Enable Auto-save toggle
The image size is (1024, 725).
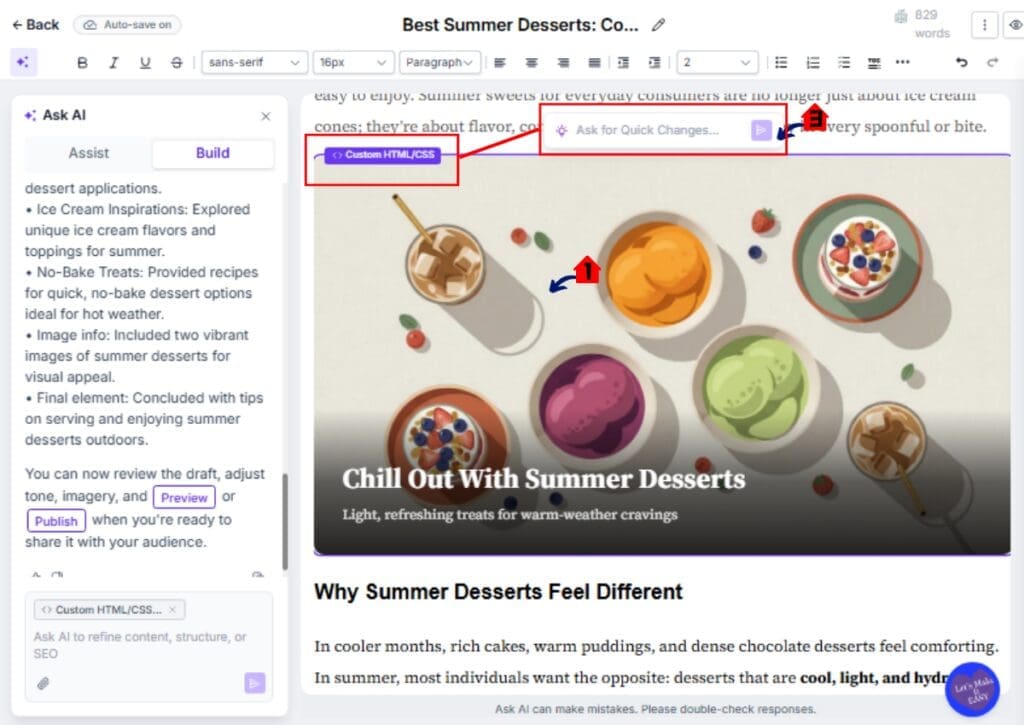click(x=127, y=24)
